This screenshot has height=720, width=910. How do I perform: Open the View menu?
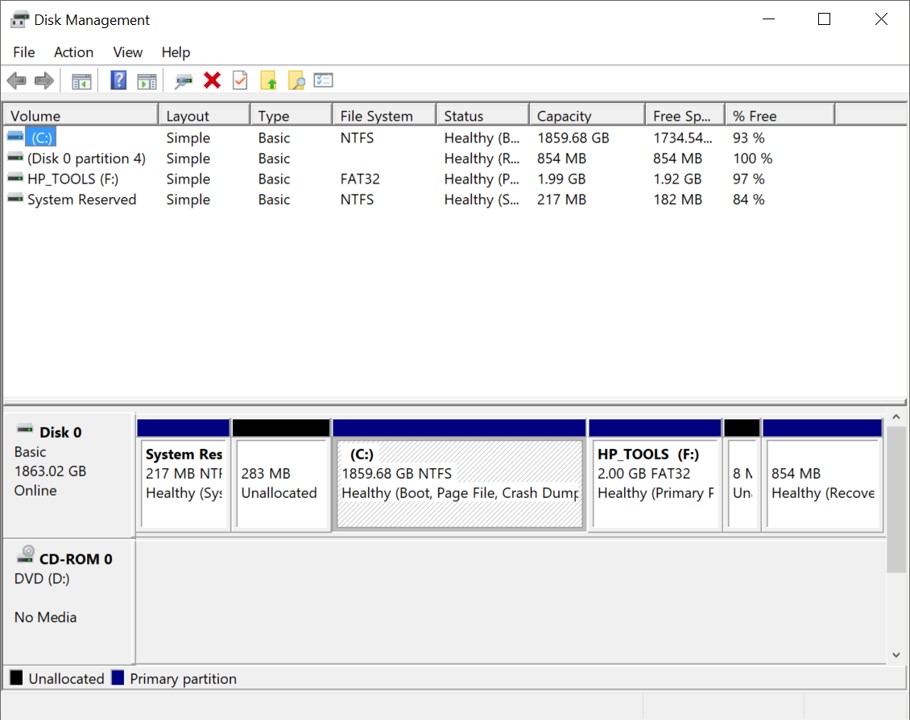[128, 52]
